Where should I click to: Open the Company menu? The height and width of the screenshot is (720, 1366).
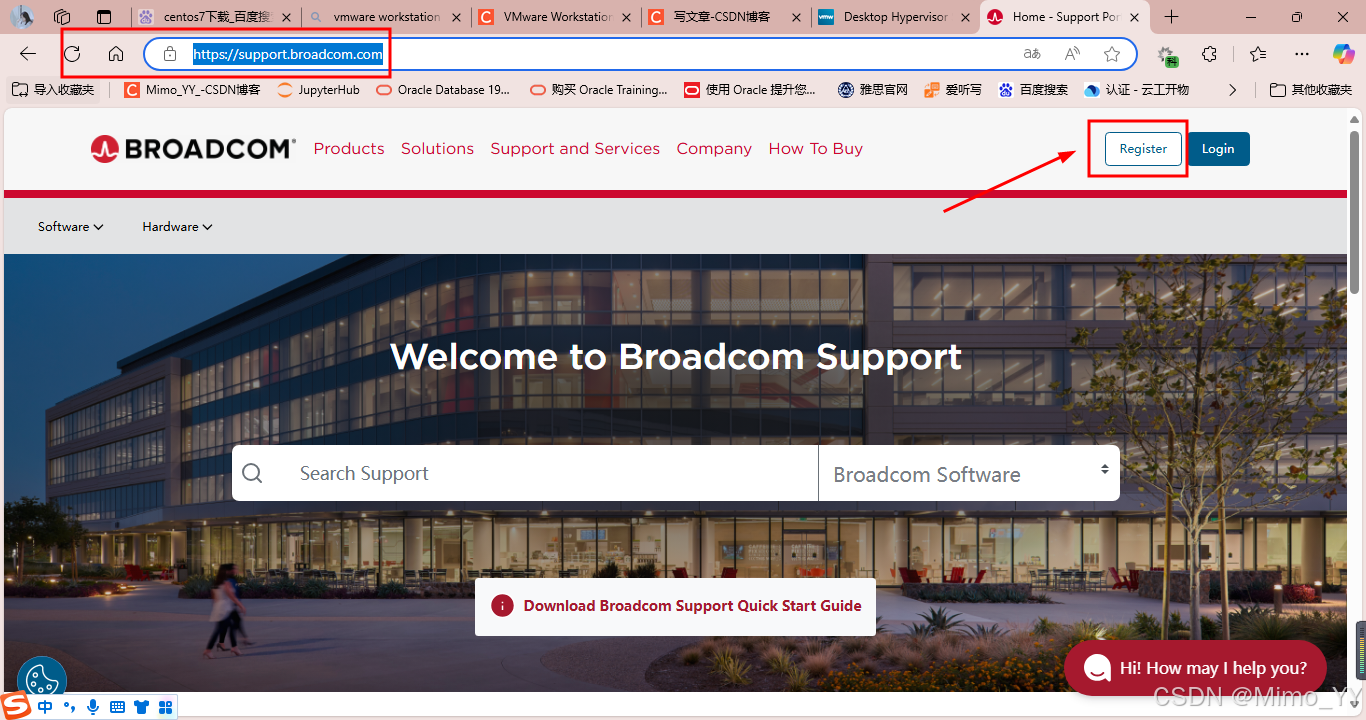pyautogui.click(x=714, y=149)
